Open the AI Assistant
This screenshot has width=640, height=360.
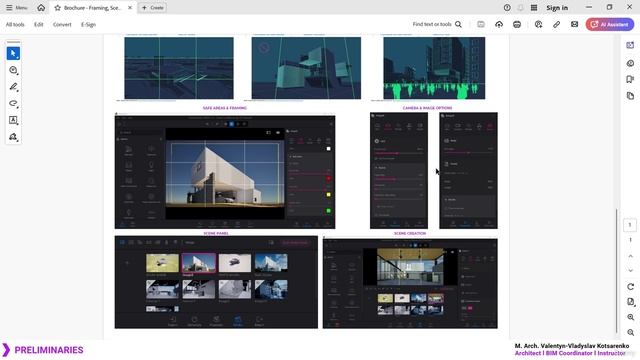tap(610, 24)
